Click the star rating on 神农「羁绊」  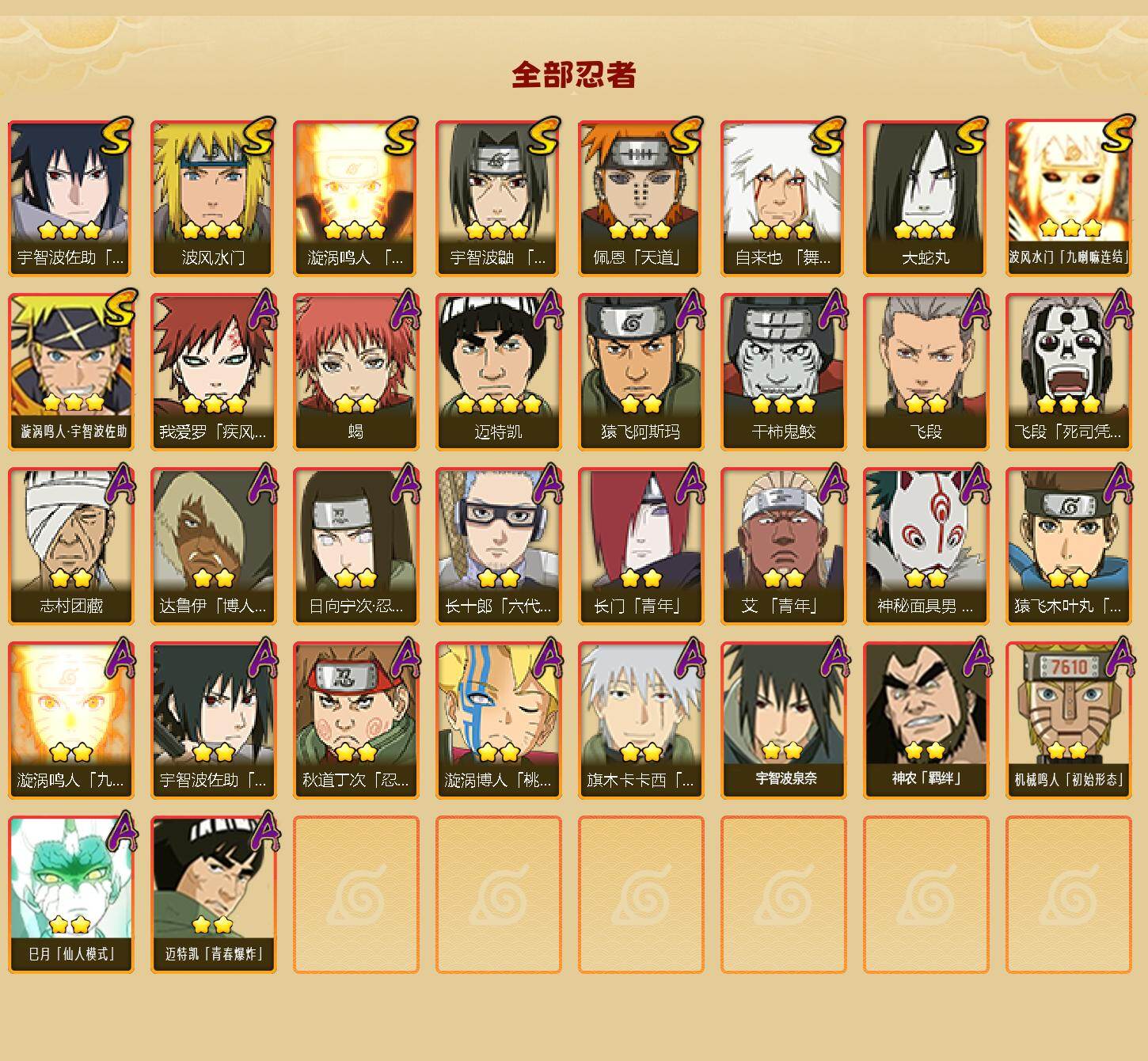[x=925, y=749]
